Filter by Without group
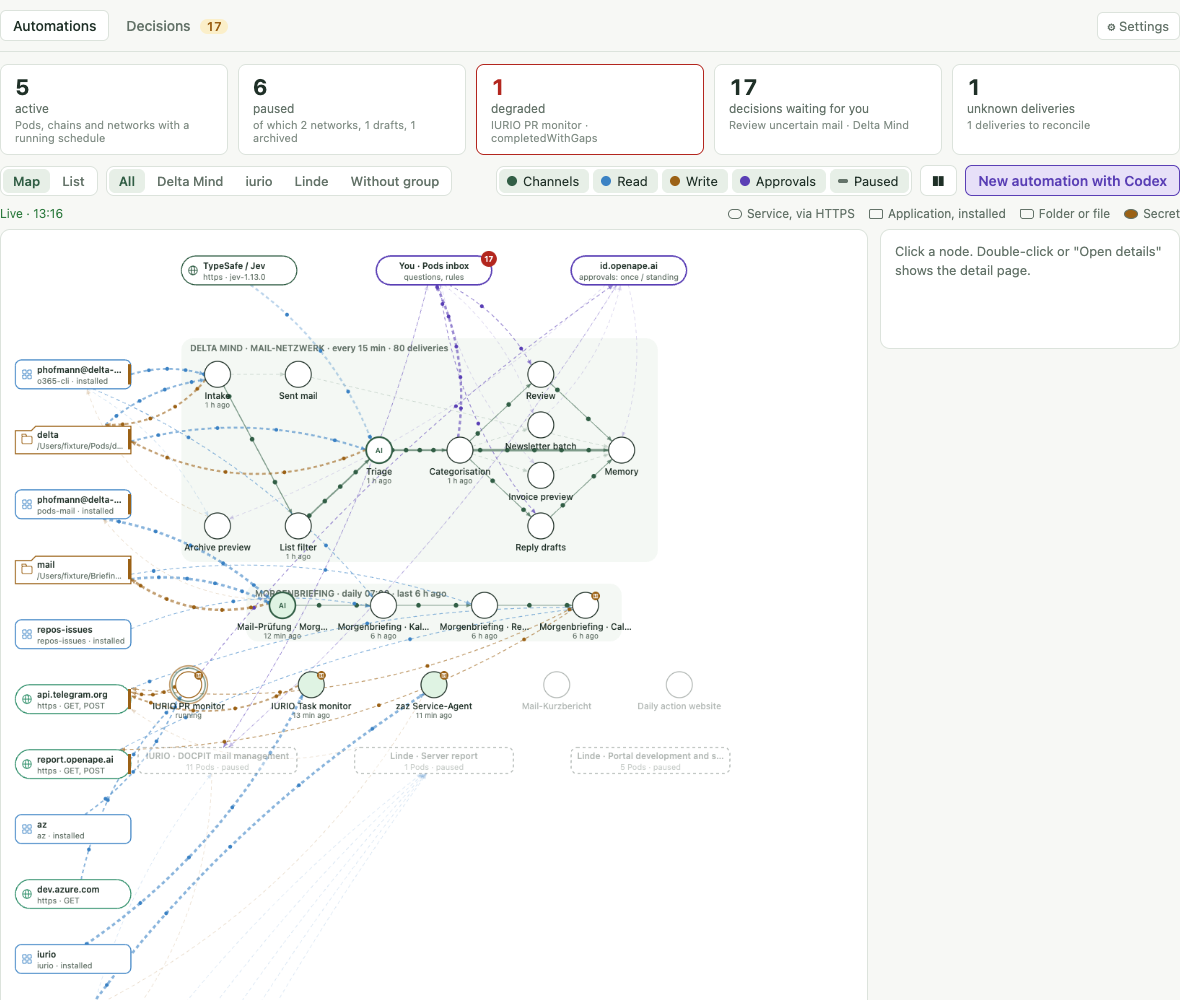Image resolution: width=1180 pixels, height=1000 pixels. tap(394, 181)
